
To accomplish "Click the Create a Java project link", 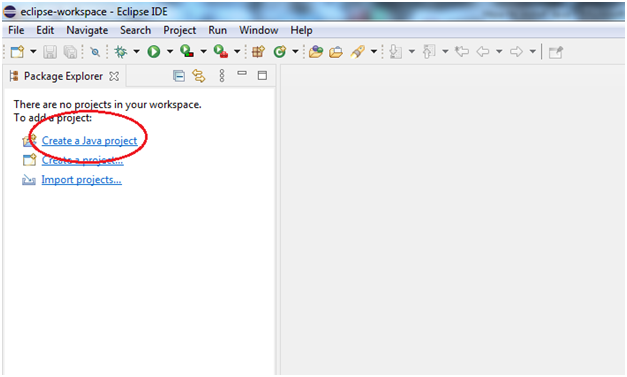I will [x=90, y=141].
